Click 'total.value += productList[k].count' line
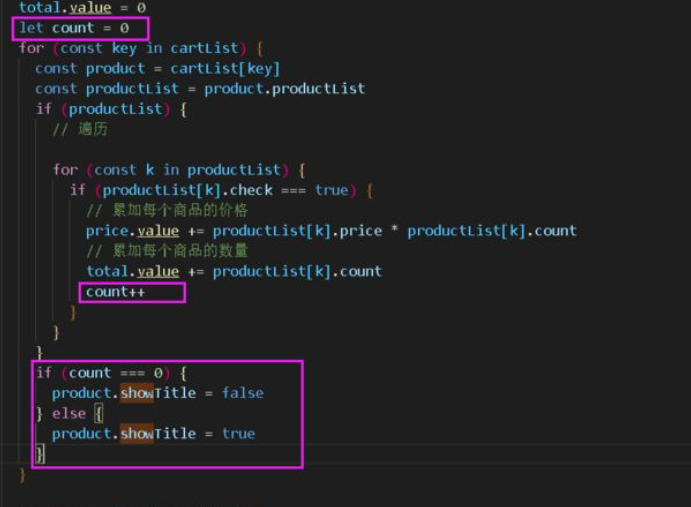Image resolution: width=691 pixels, height=507 pixels. pyautogui.click(x=234, y=271)
